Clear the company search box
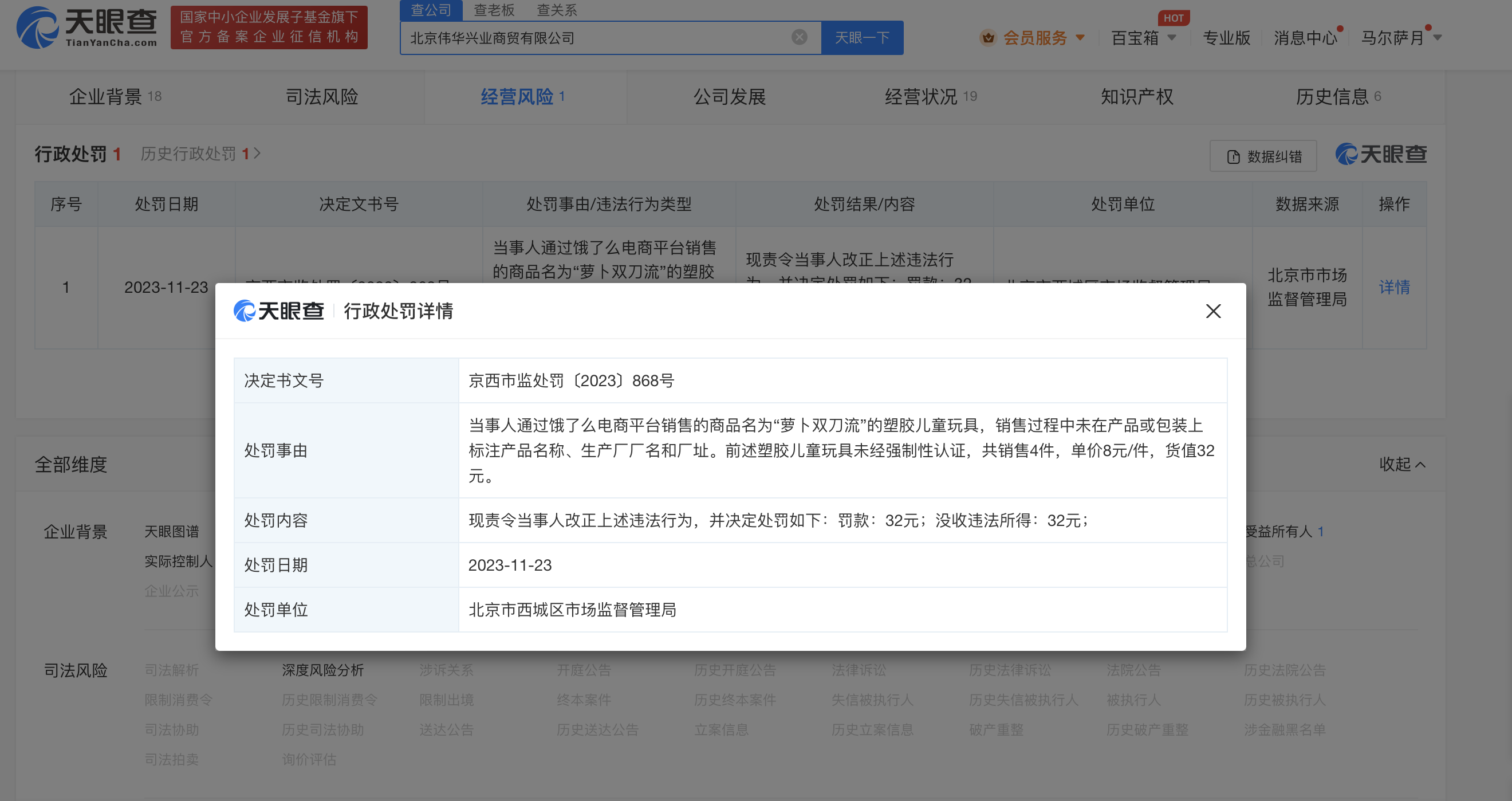This screenshot has height=801, width=1512. click(799, 38)
